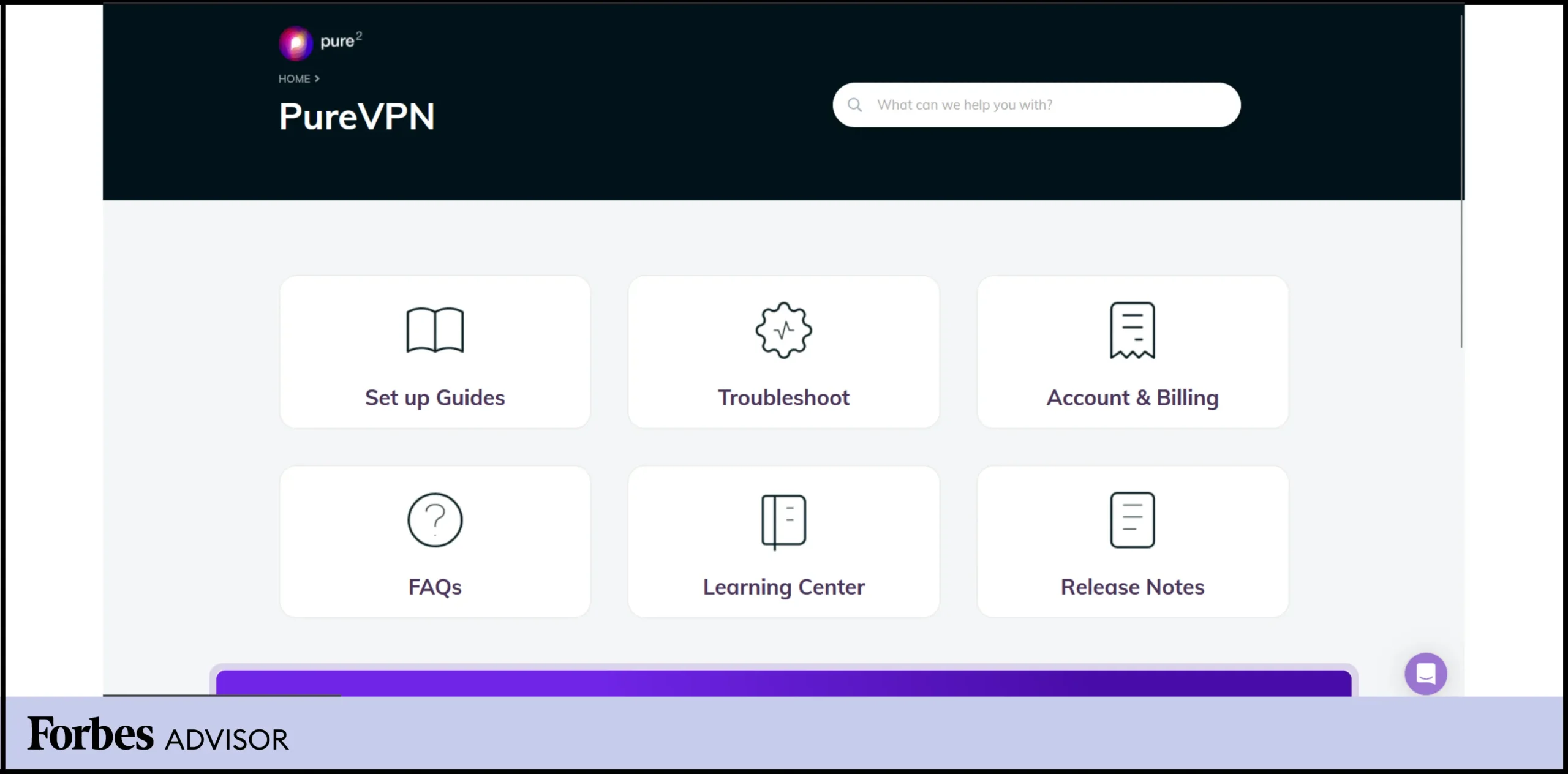
Task: Click the search magnifier icon
Action: click(854, 105)
